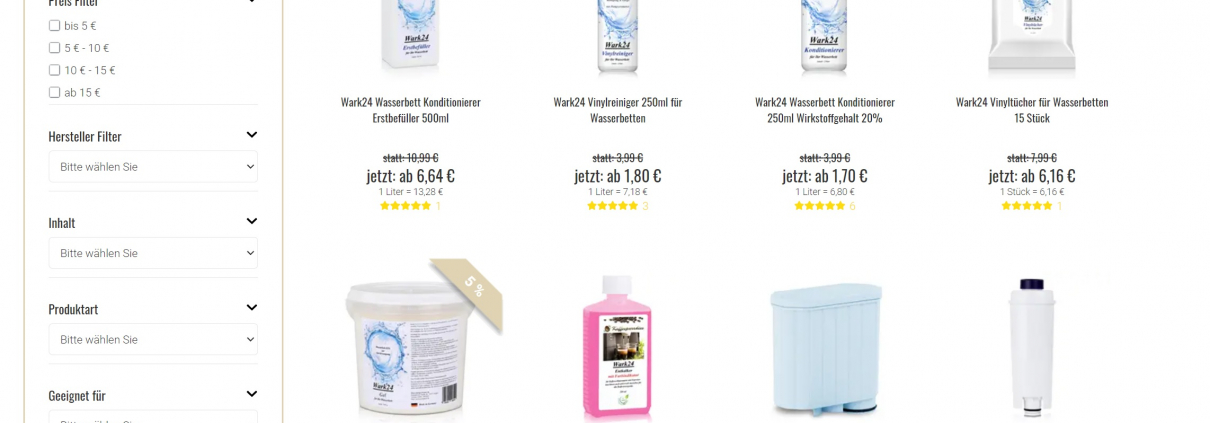Toggle the 'Geeignet für' filter section arrow
This screenshot has height=423, width=1210.
click(x=252, y=394)
